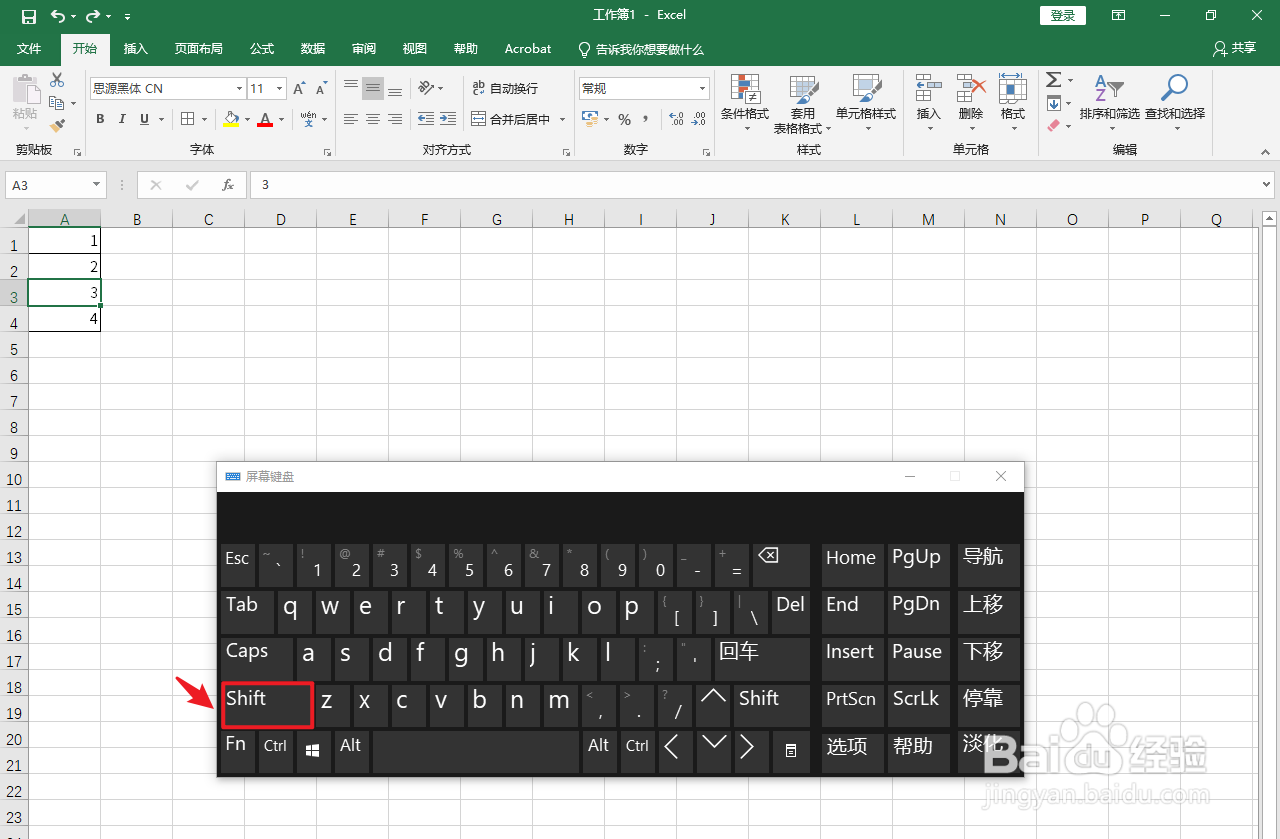
Task: Apply the red font color
Action: click(x=265, y=119)
